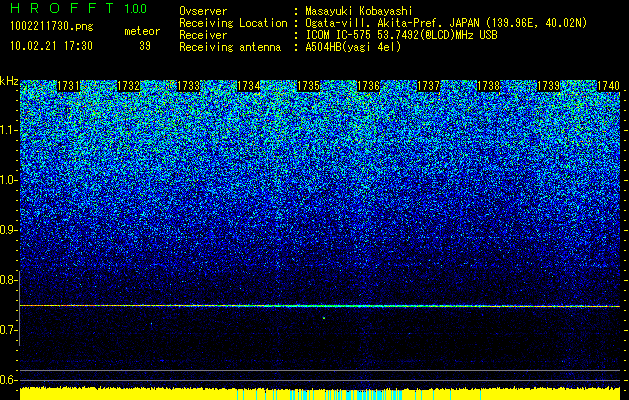Viewport: 629px width, 400px height.
Task: Click the 1735 time marker
Action: tap(308, 86)
